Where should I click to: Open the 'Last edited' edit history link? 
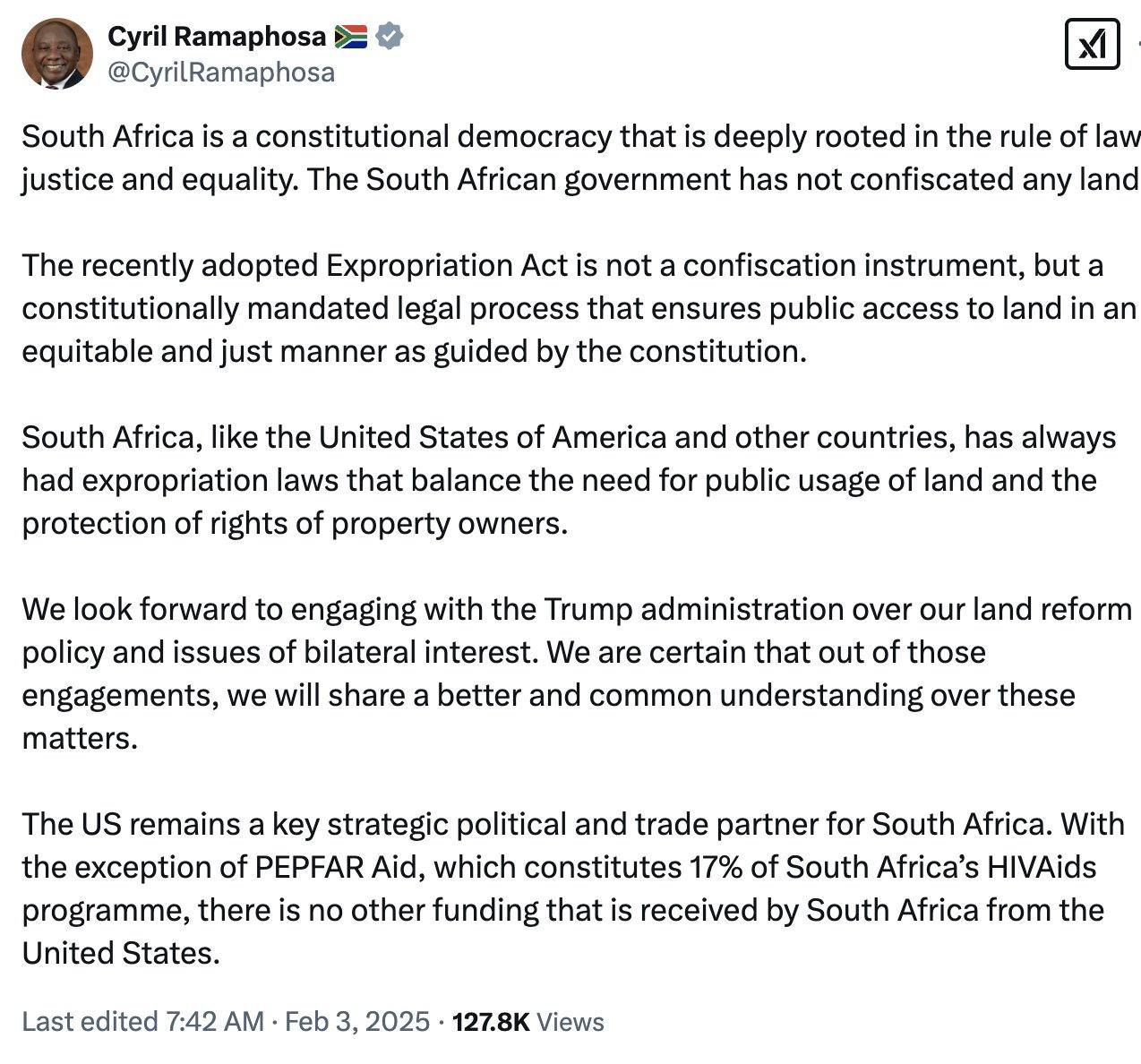point(90,1022)
